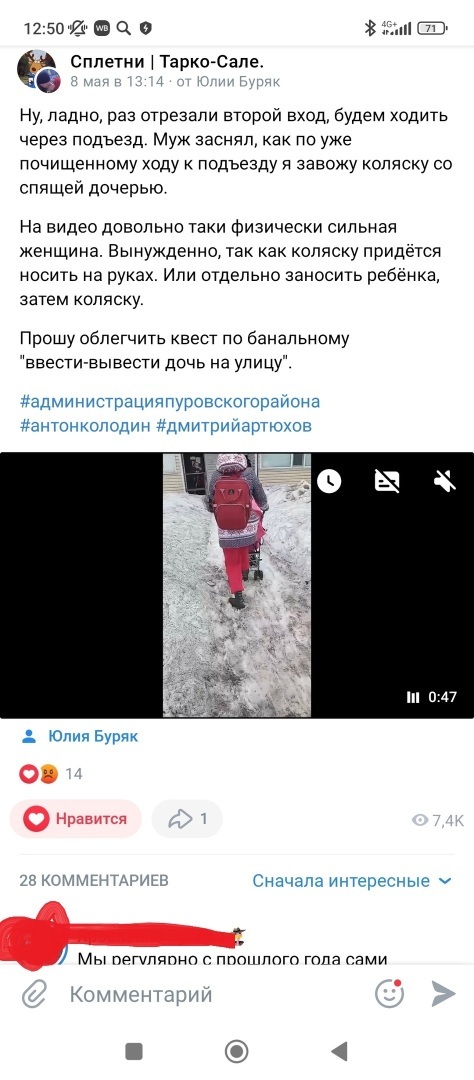Screen dimensions: 474x1080
Task: Open emoji sticker picker
Action: (389, 994)
